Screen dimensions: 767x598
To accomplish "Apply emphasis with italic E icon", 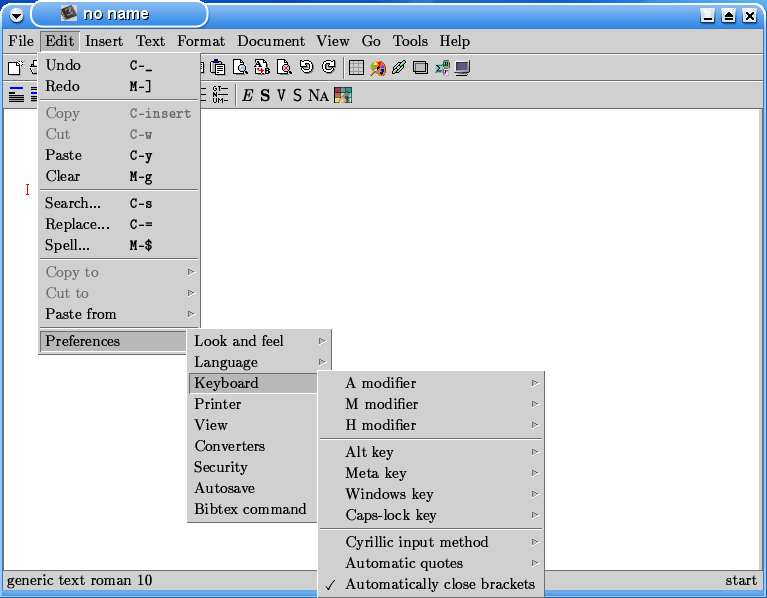I will 248,95.
